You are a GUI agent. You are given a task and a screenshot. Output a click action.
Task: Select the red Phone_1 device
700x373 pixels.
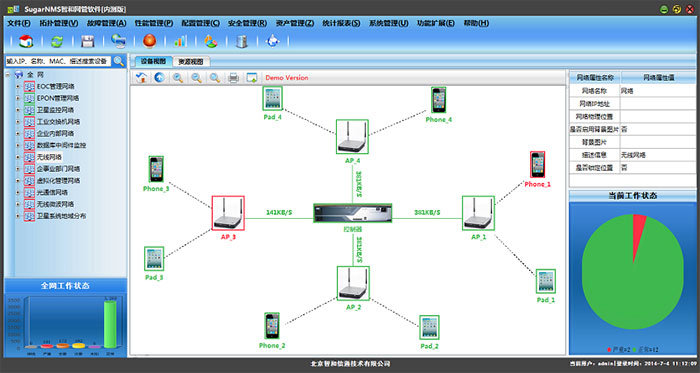(538, 165)
